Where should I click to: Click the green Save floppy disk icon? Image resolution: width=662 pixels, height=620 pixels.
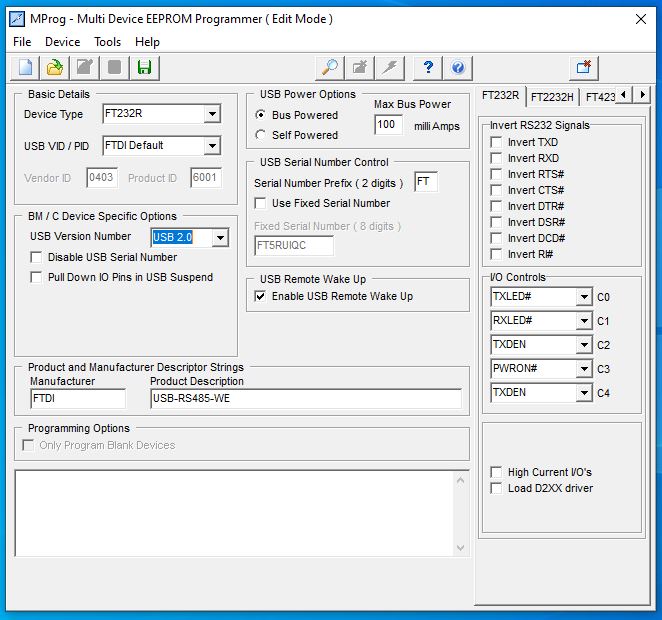click(x=144, y=68)
